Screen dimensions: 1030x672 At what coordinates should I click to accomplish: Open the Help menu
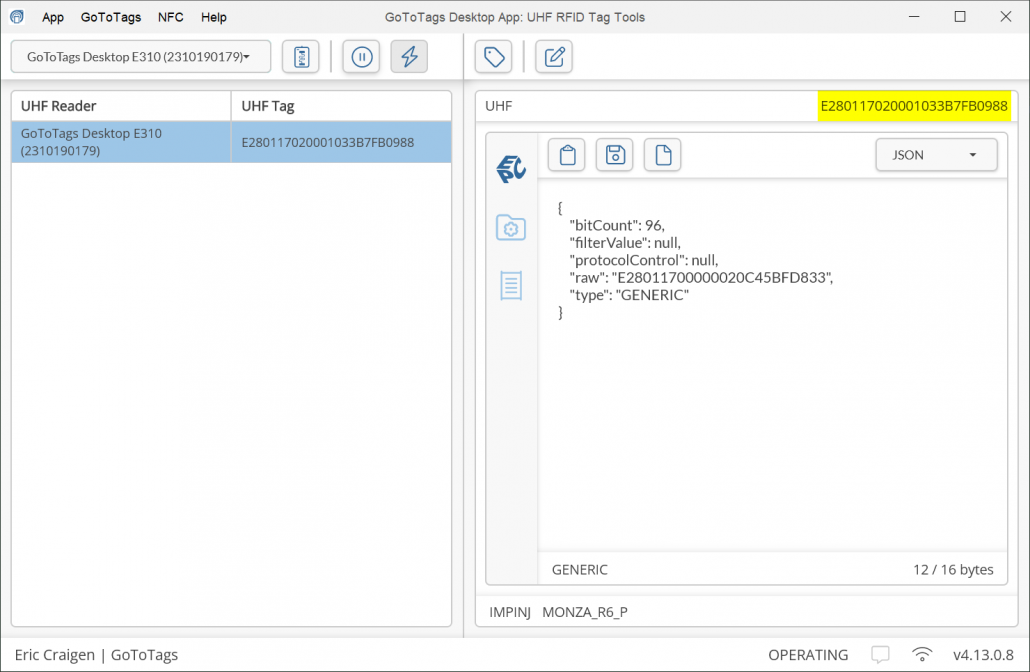214,17
